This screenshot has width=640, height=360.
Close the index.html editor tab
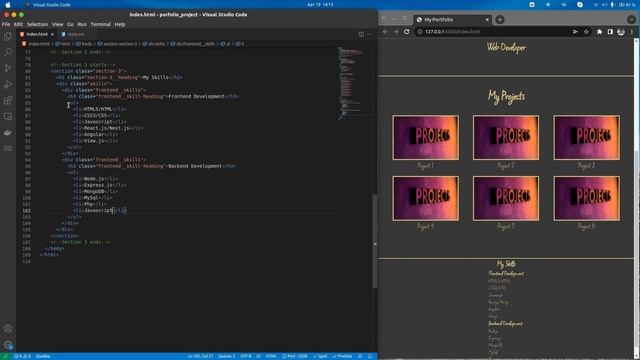pyautogui.click(x=52, y=34)
